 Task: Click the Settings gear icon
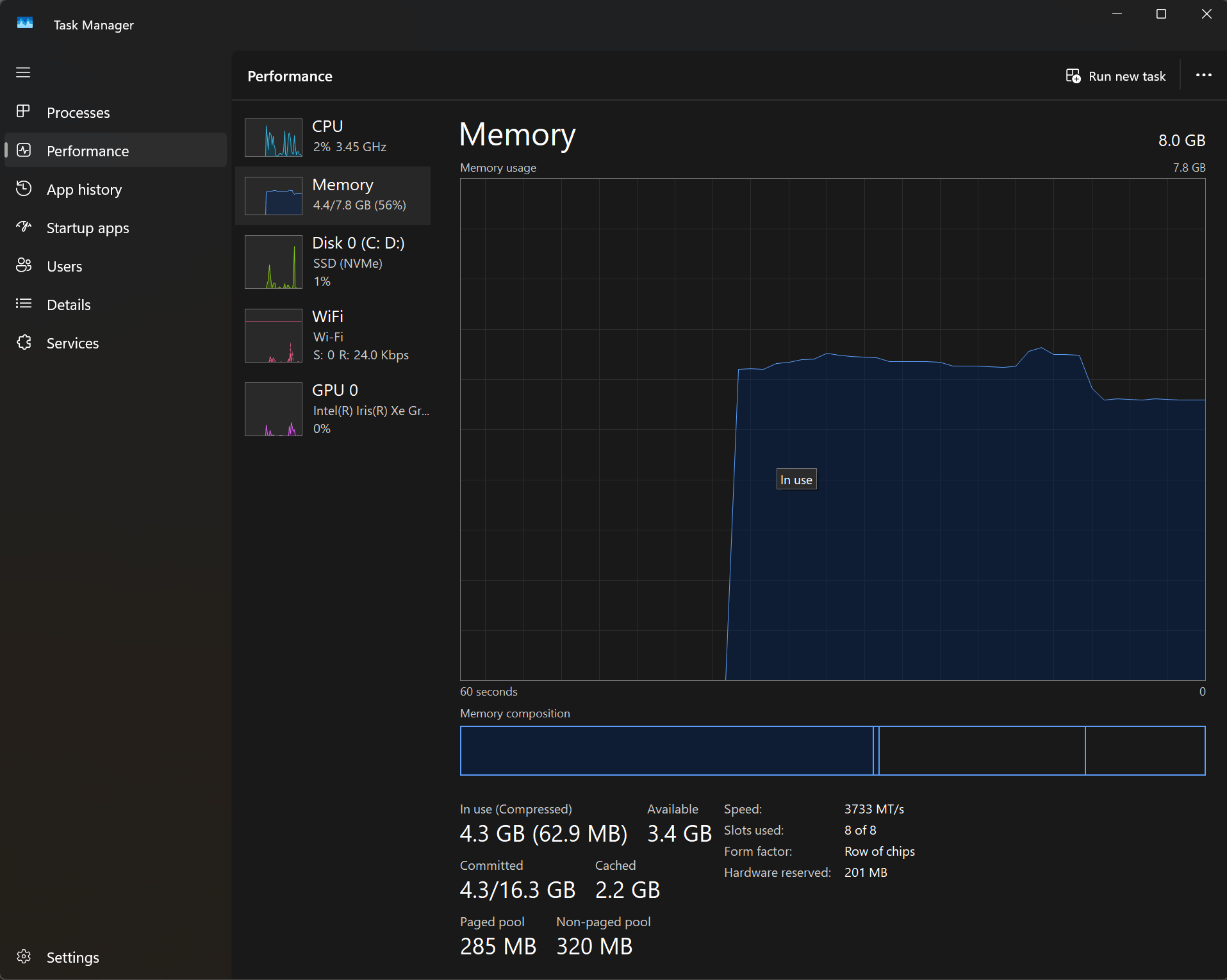tap(24, 956)
